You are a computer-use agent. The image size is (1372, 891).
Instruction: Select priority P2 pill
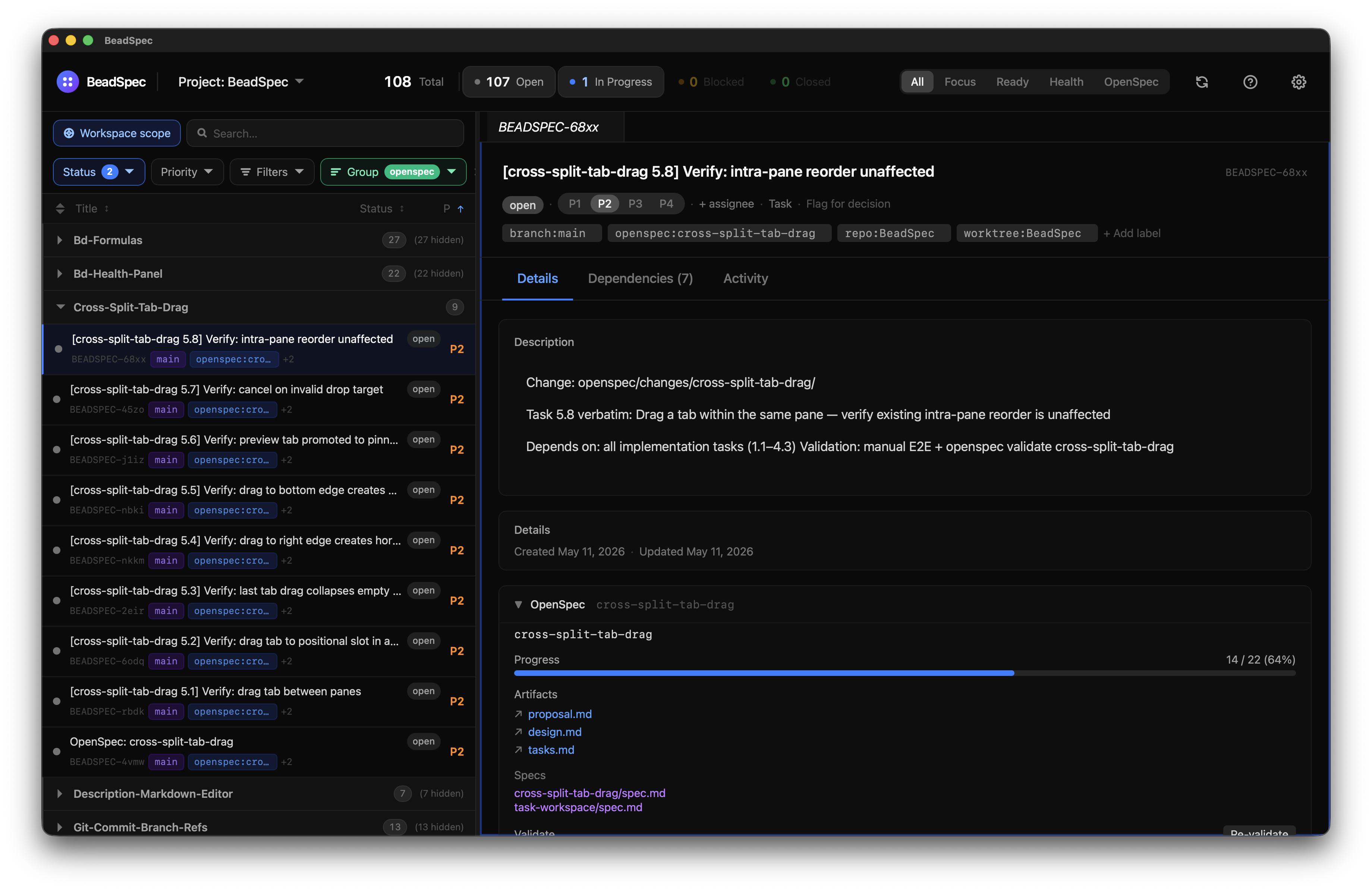(604, 204)
